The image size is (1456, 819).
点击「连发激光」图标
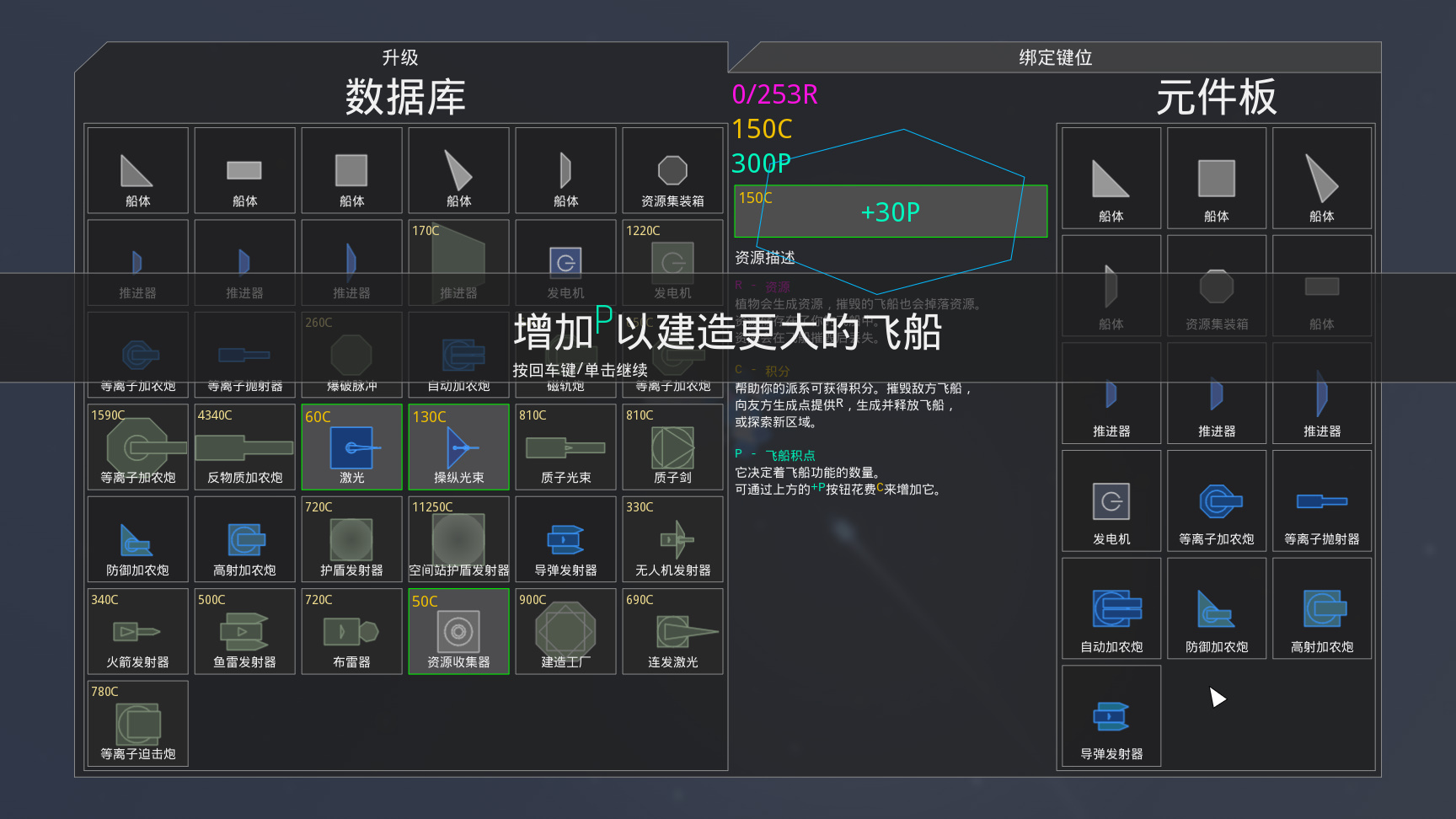672,630
